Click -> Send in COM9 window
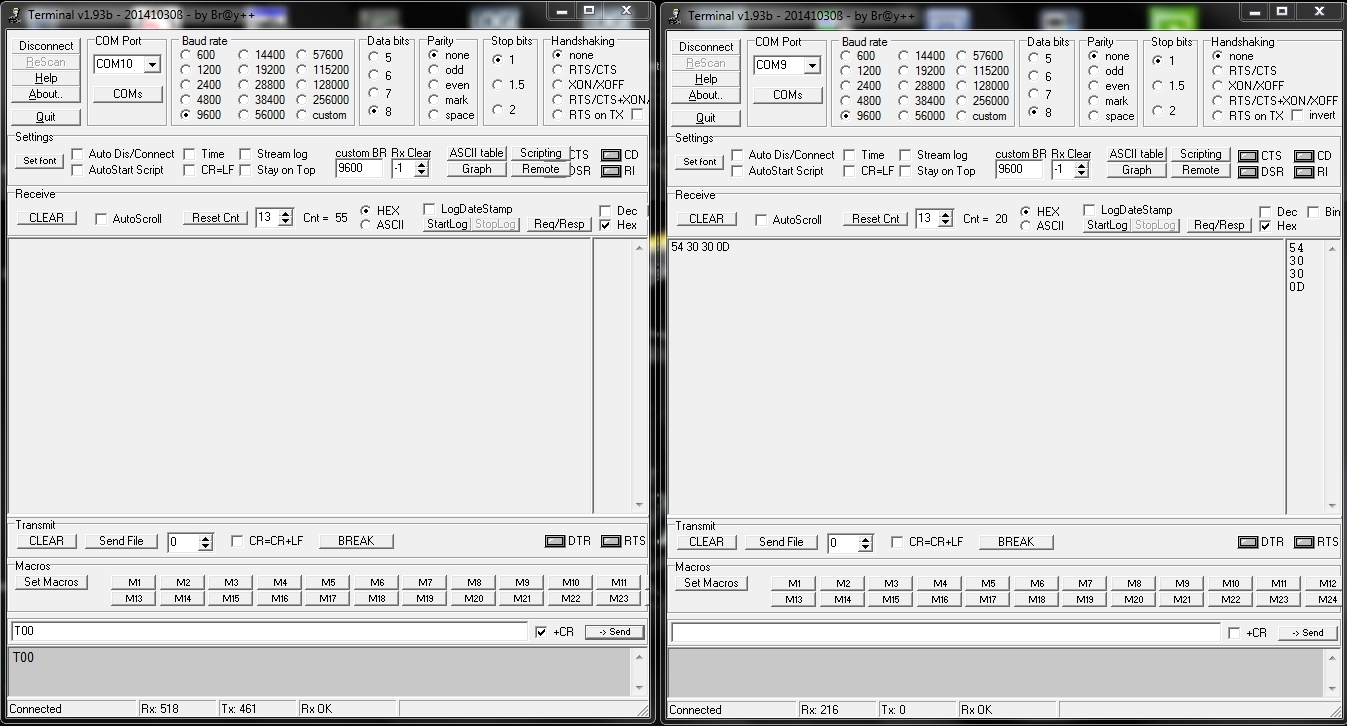The width and height of the screenshot is (1347, 726). [x=1308, y=633]
